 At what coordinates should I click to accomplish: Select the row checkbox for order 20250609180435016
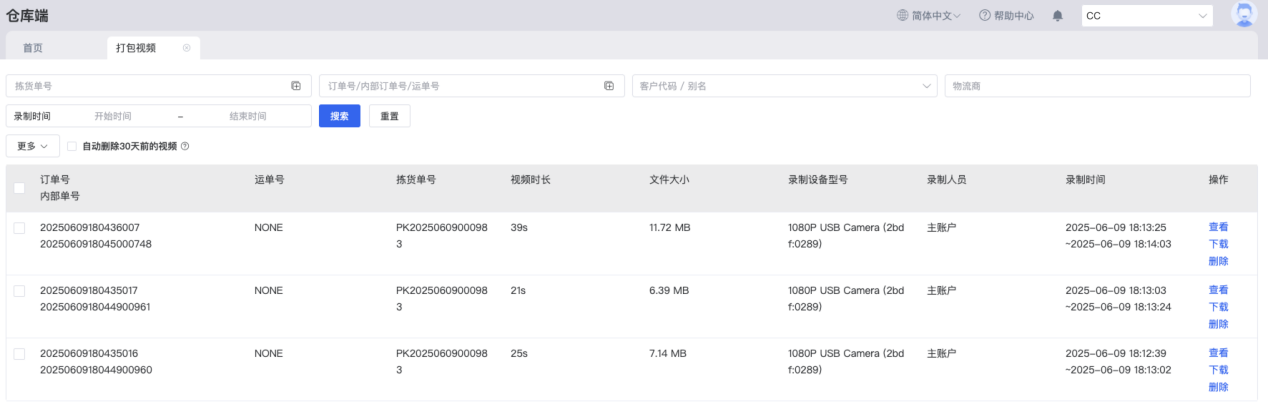[19, 354]
